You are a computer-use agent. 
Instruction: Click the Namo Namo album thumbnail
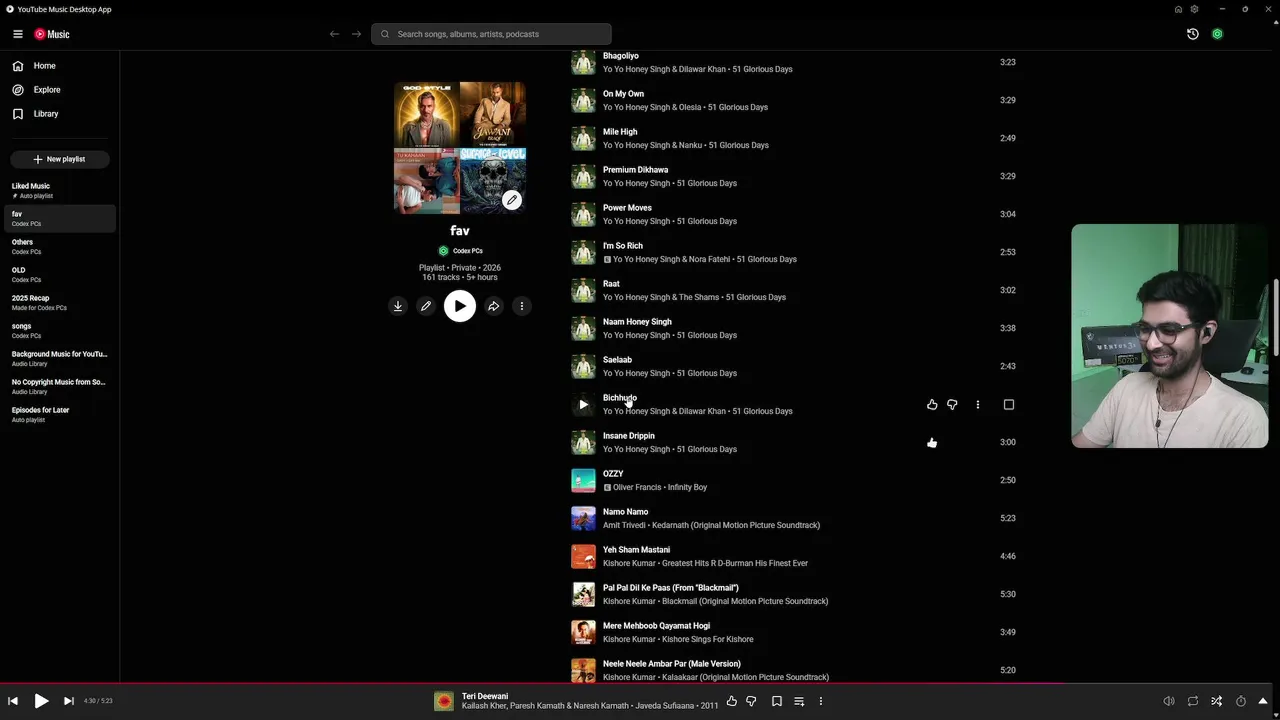point(583,519)
